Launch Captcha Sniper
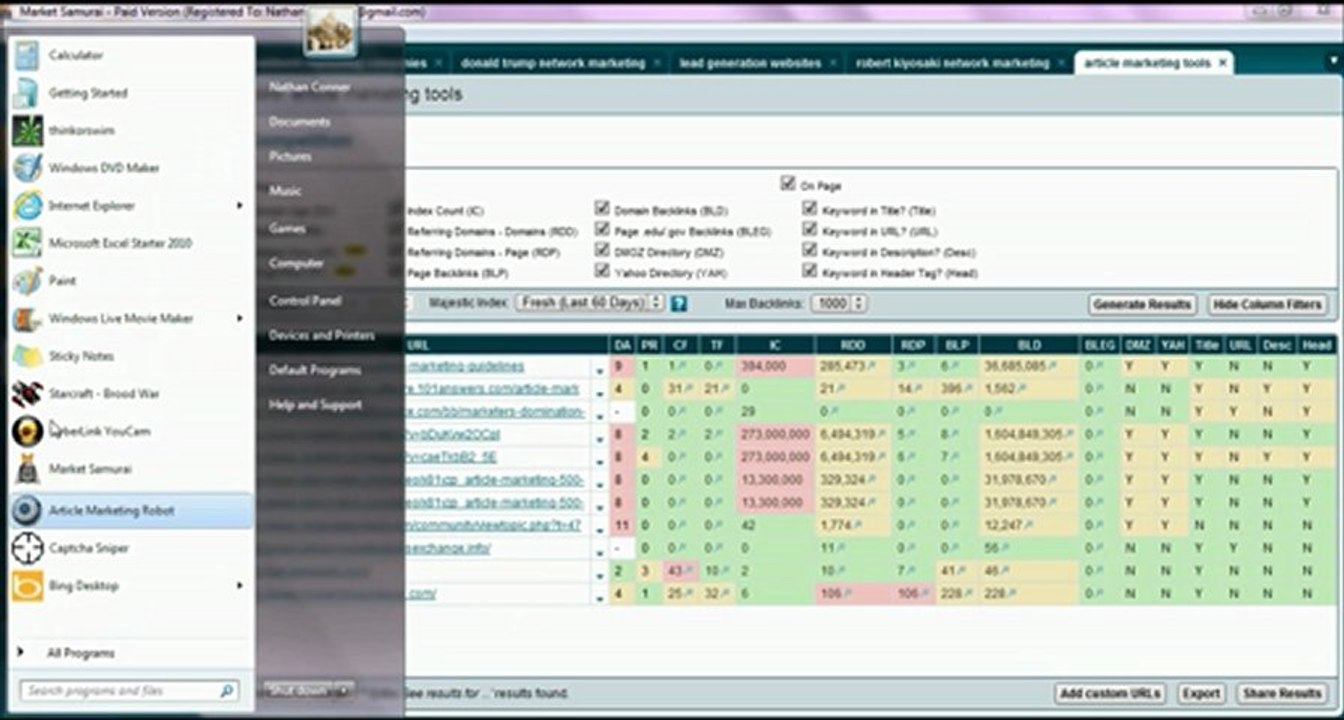Screen dimensions: 1344x720 88,548
